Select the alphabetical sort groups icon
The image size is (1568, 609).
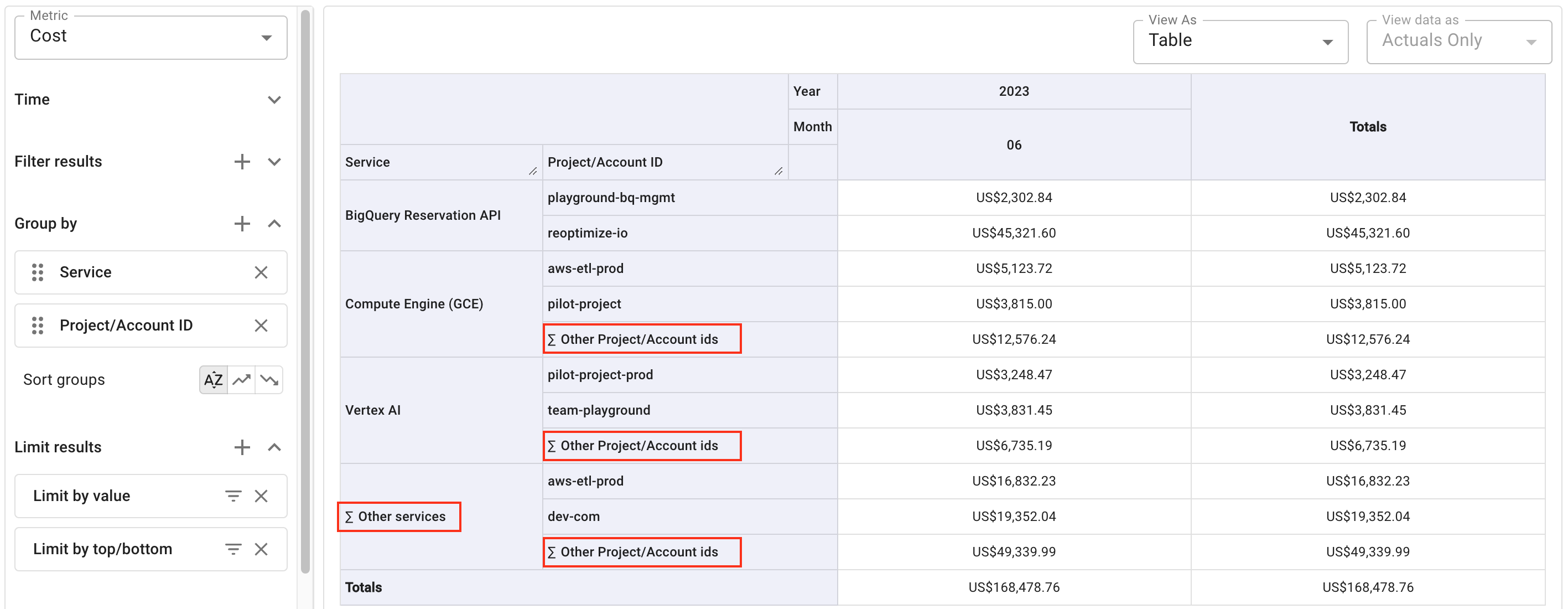213,379
